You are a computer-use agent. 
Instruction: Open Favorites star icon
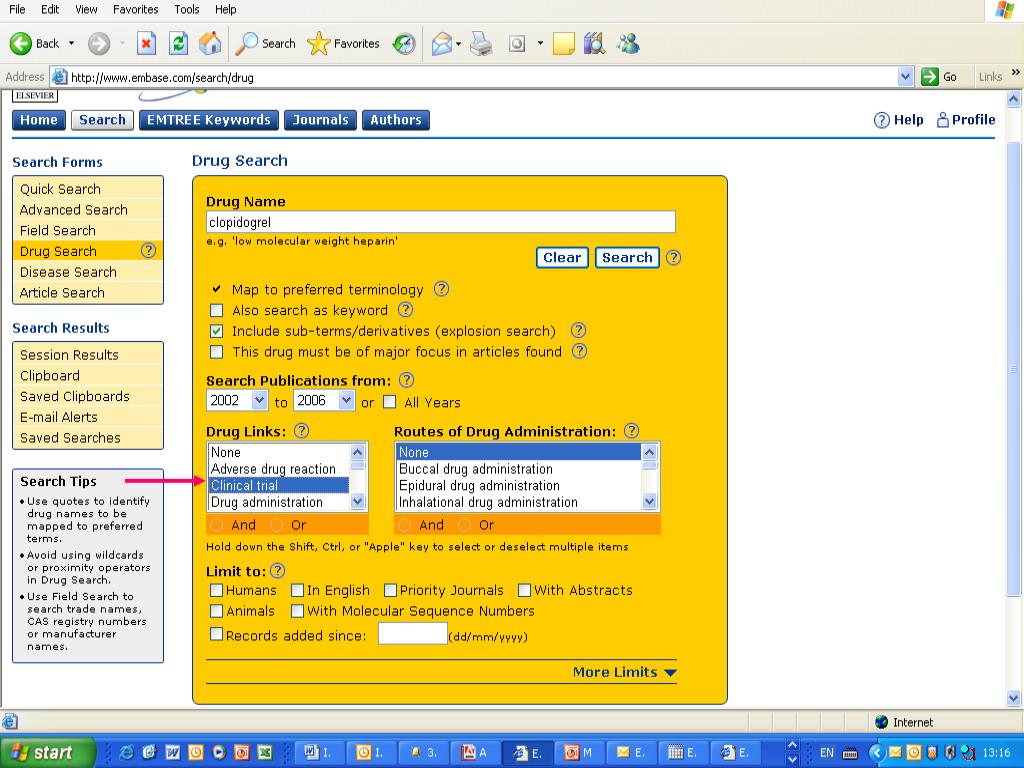click(318, 44)
